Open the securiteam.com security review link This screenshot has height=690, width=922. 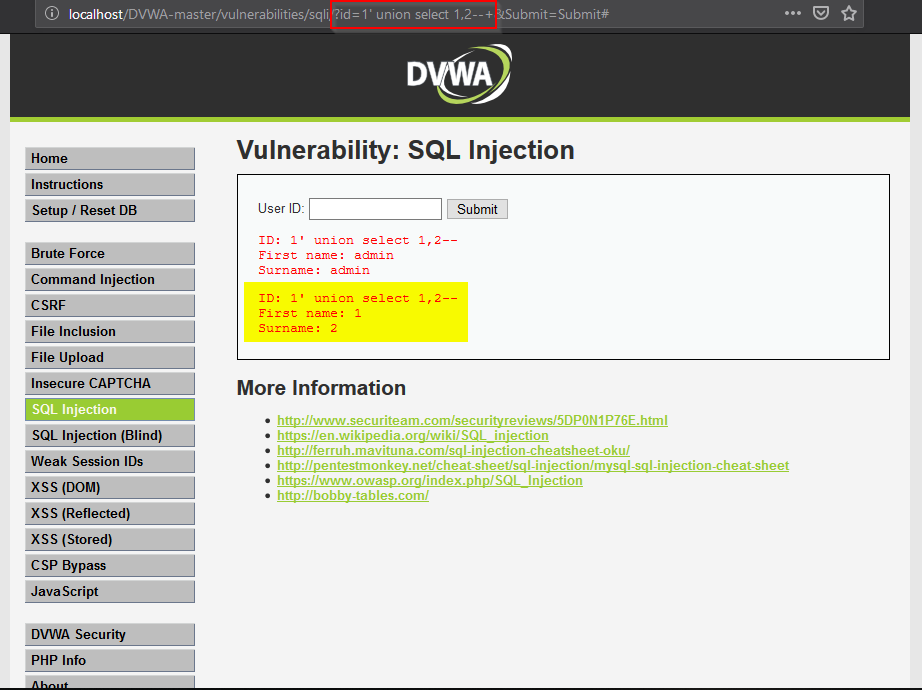click(472, 421)
